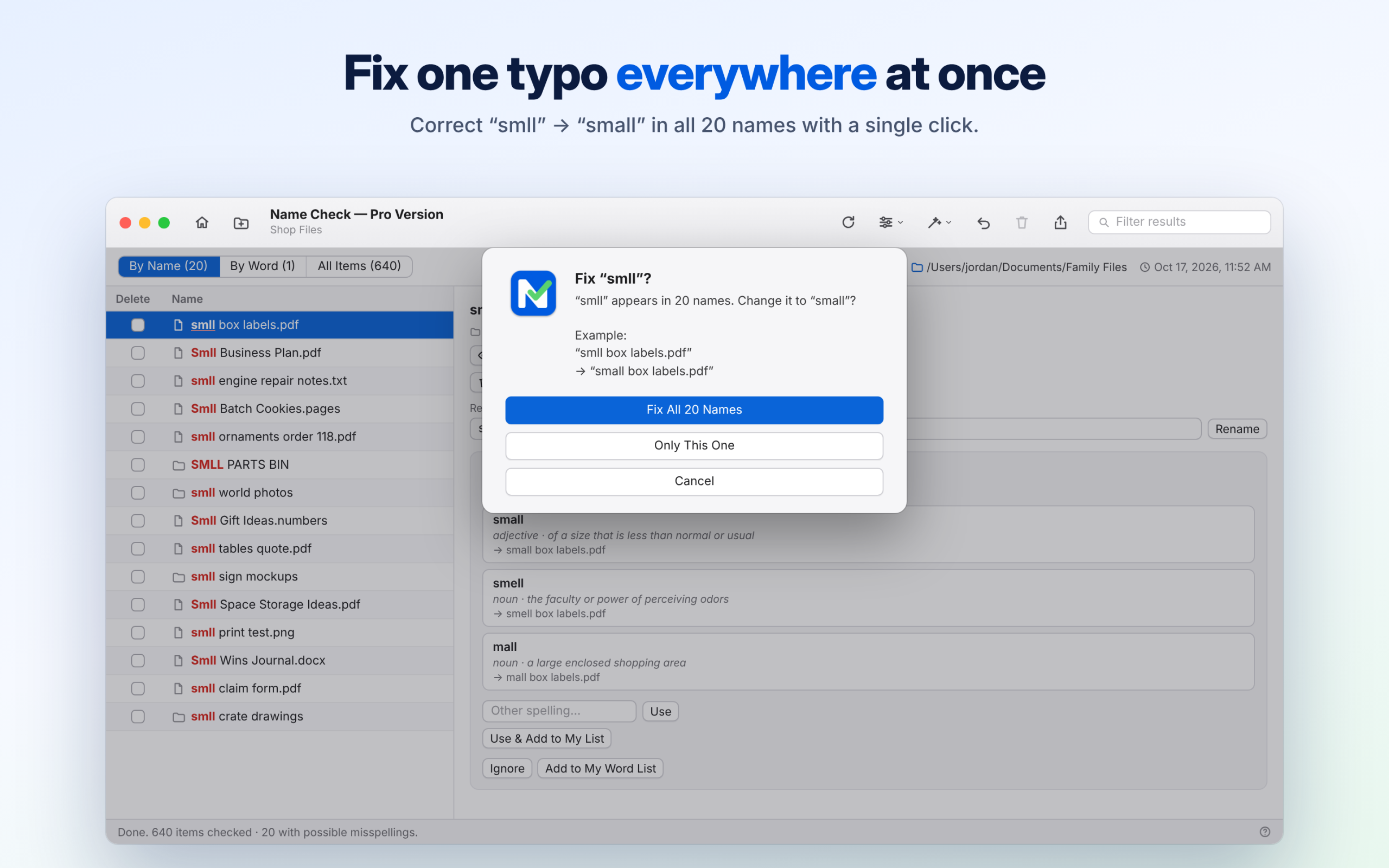Select the mall suggestion card
The image size is (1389, 868).
pyautogui.click(x=868, y=662)
